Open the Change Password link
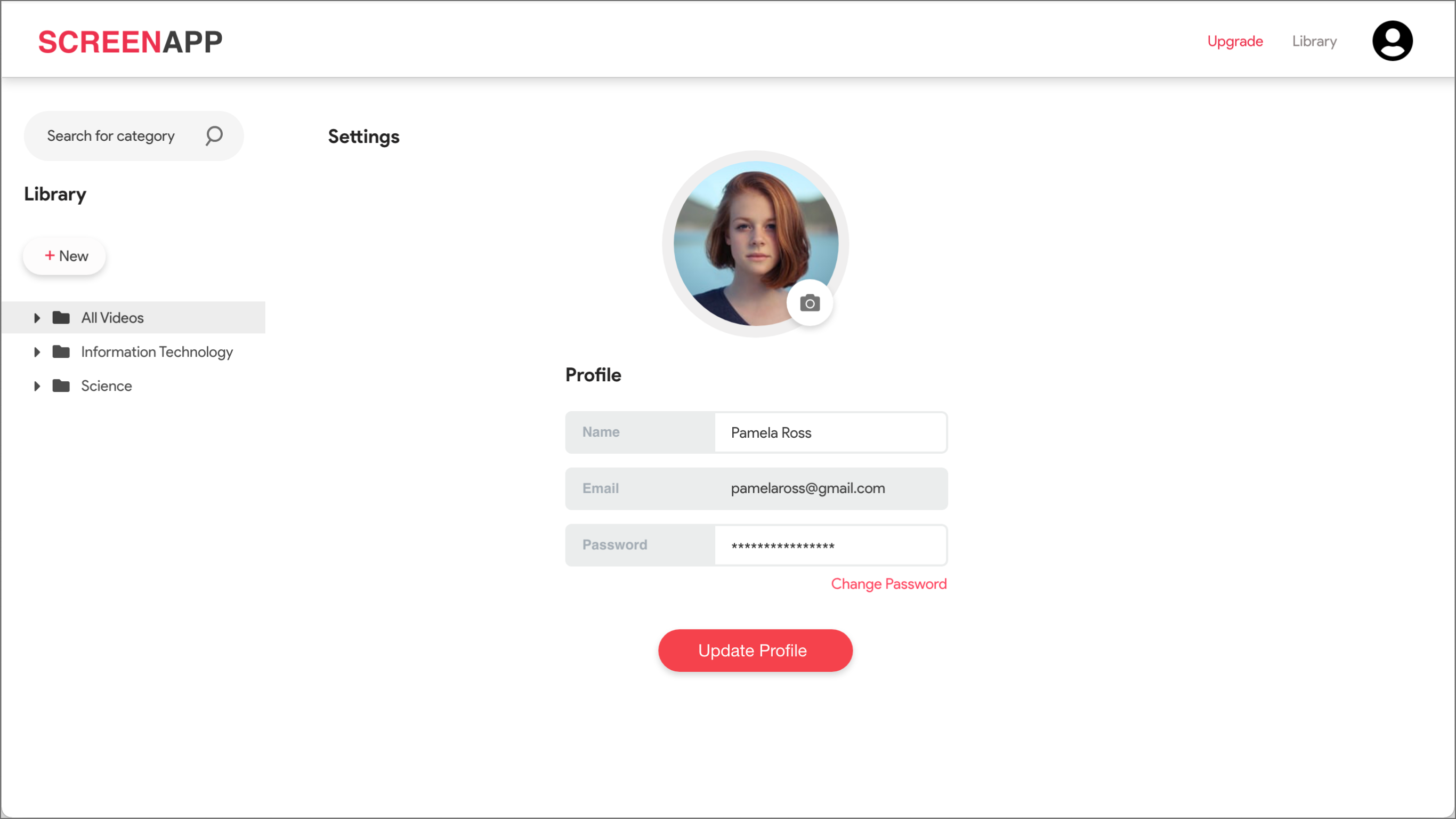1456x819 pixels. (888, 584)
